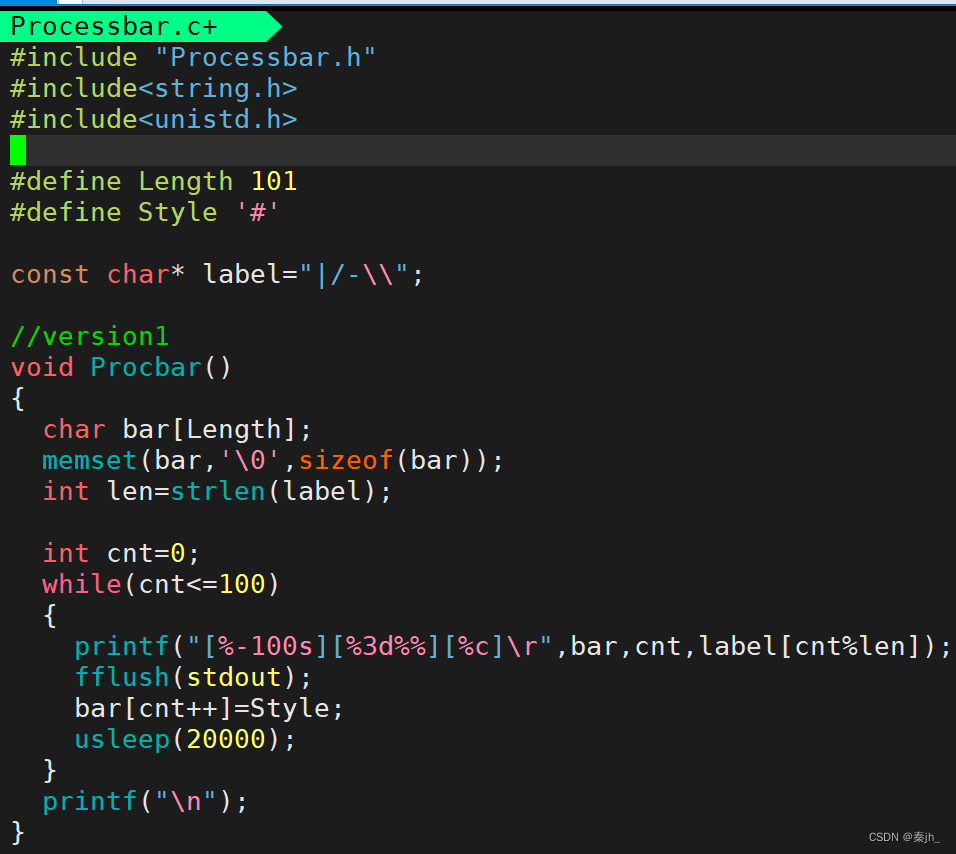Click the memset(bar,'\0',sizeof(bar)); line
This screenshot has height=854, width=956.
coord(273,461)
